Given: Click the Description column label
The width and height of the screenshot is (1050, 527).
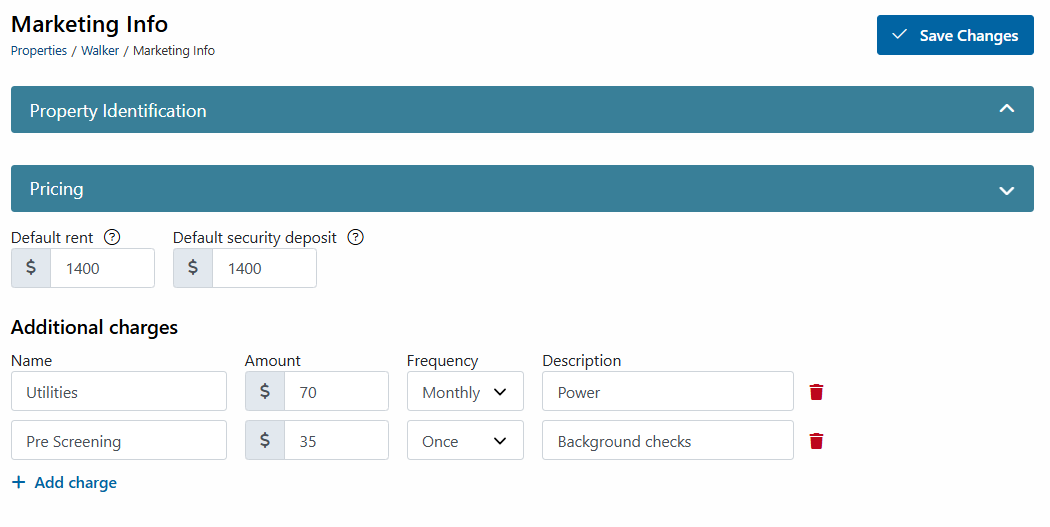Looking at the screenshot, I should click(581, 361).
